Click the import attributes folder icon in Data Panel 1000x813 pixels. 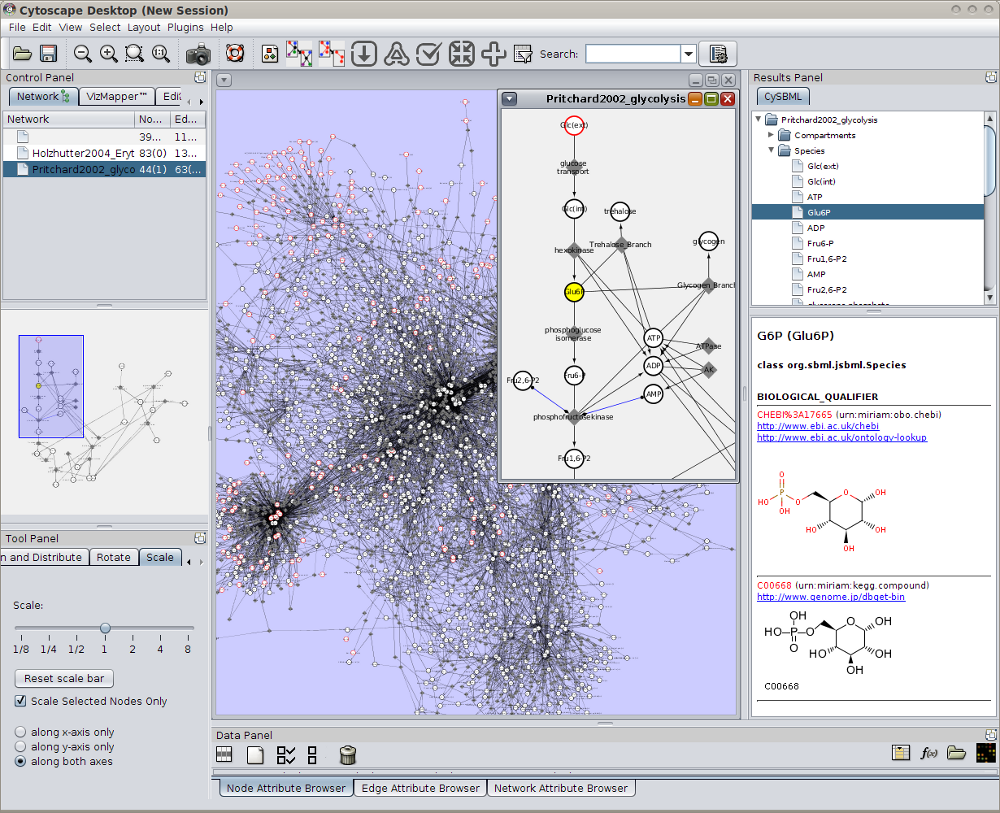click(956, 753)
